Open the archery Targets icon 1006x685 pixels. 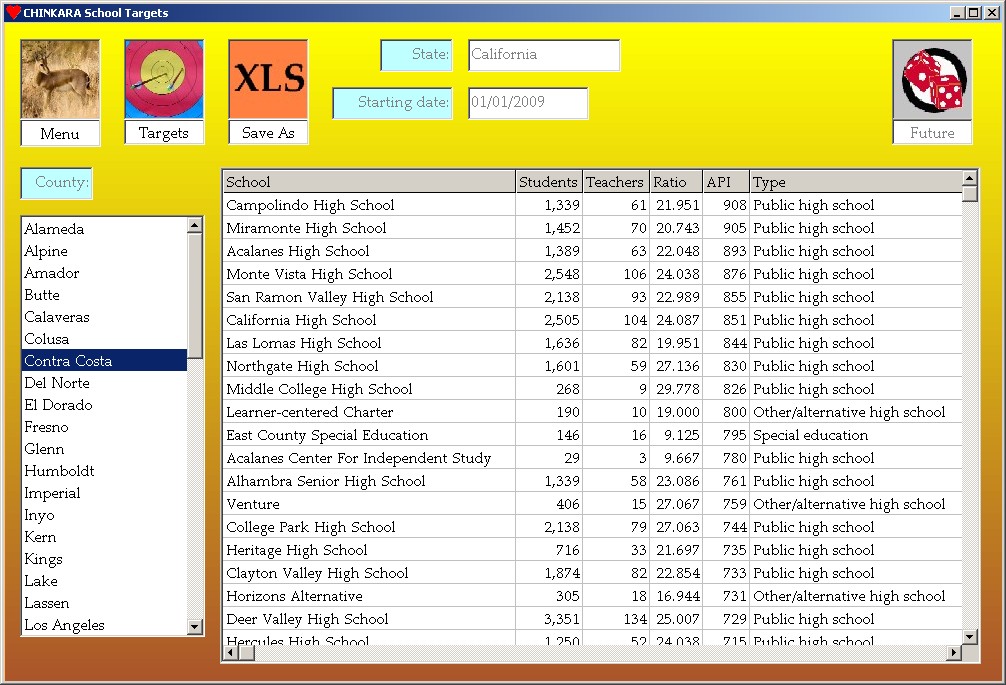point(164,80)
